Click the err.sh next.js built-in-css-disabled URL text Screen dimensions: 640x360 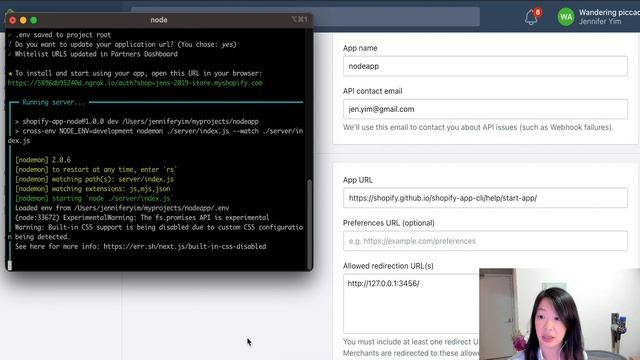tap(184, 246)
